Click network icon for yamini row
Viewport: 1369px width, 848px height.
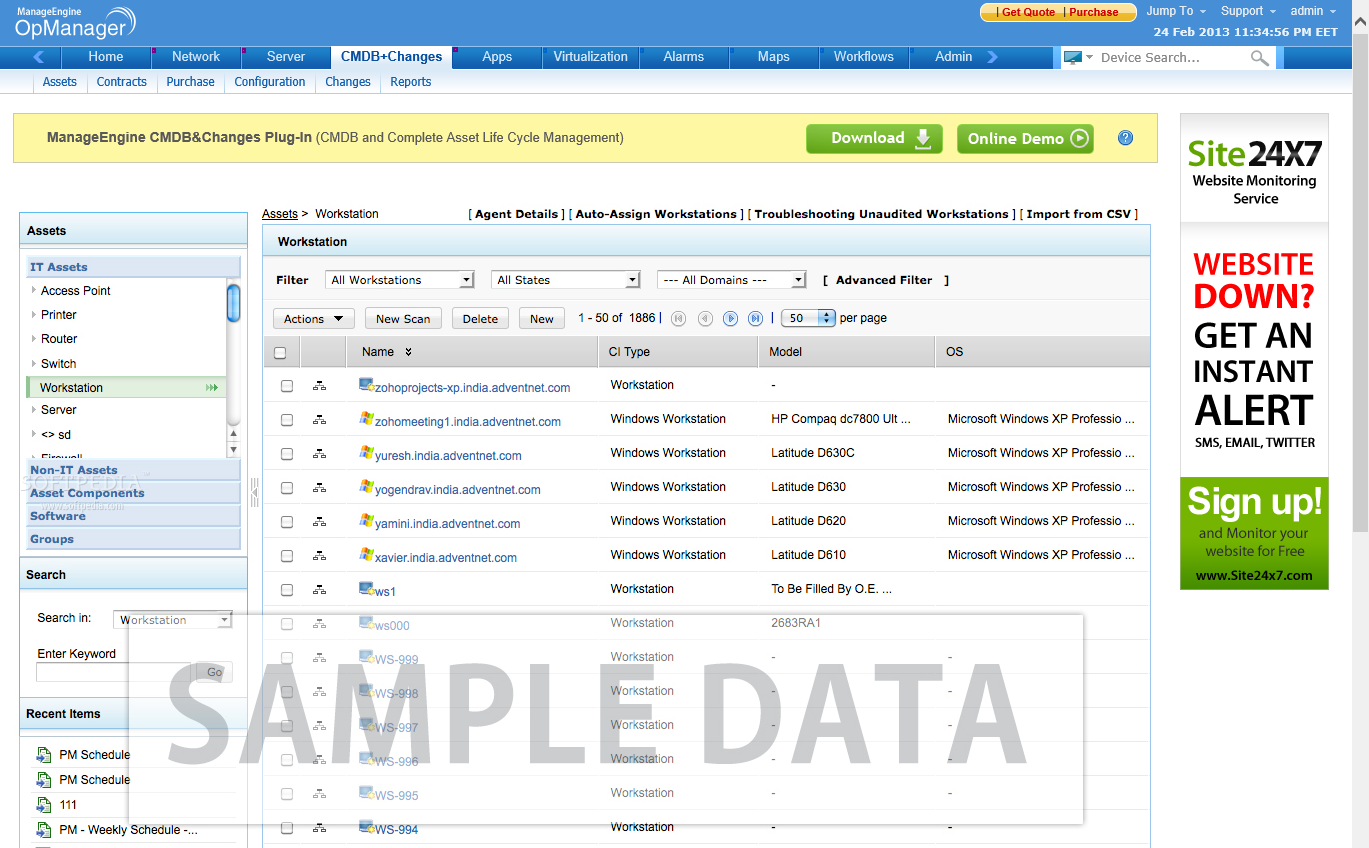coord(319,522)
